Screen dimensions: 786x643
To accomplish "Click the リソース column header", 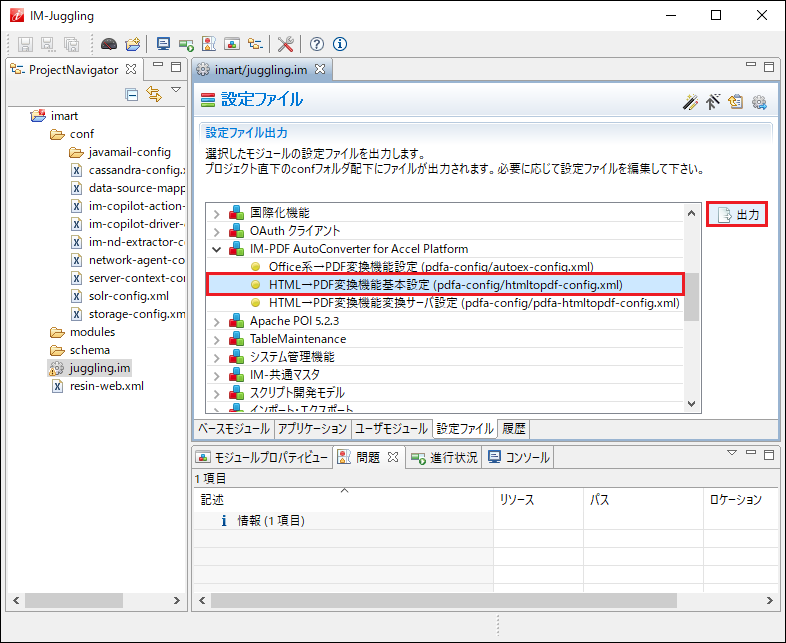I will pos(538,500).
